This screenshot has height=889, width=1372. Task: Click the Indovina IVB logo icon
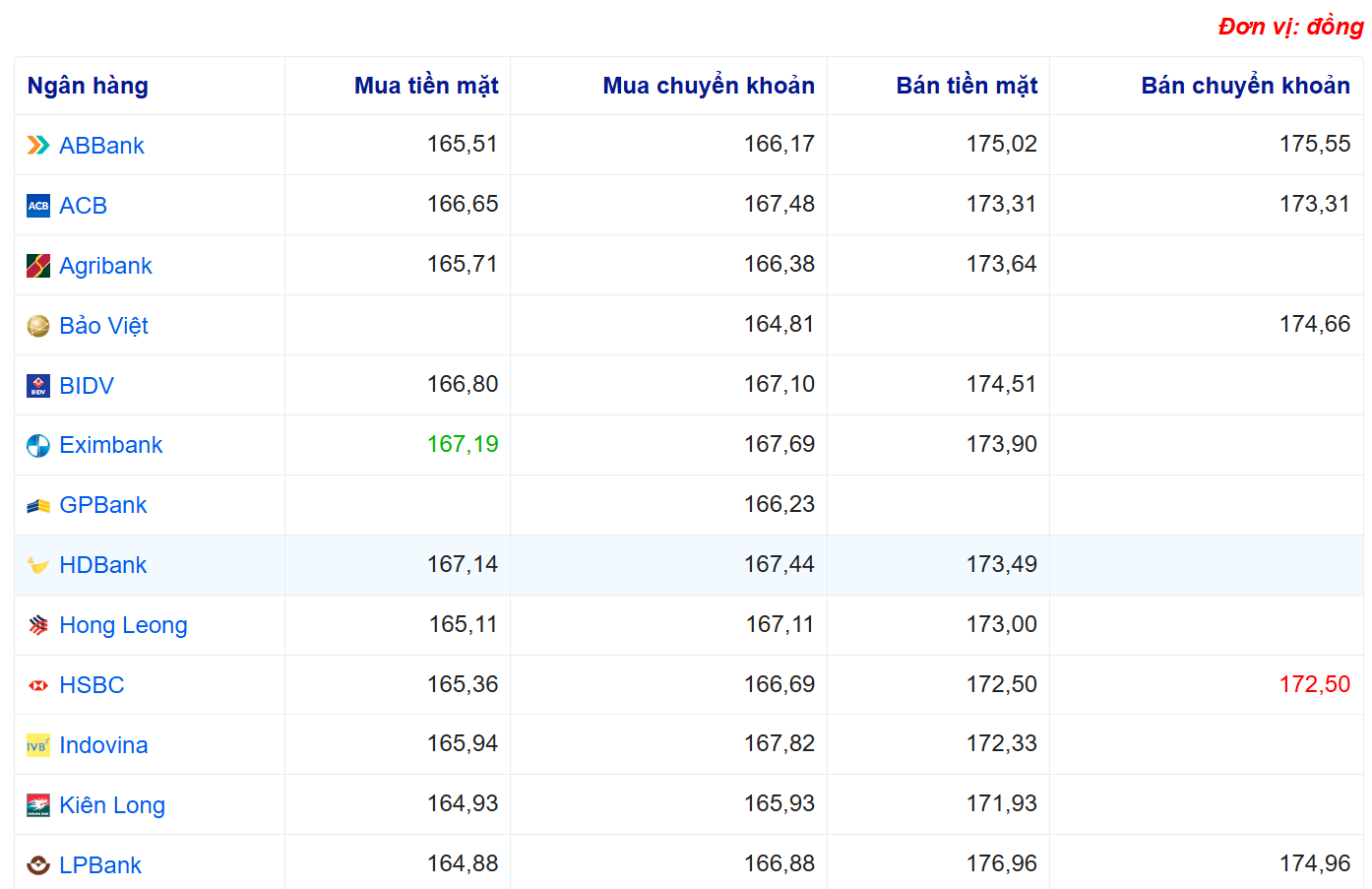point(37,745)
